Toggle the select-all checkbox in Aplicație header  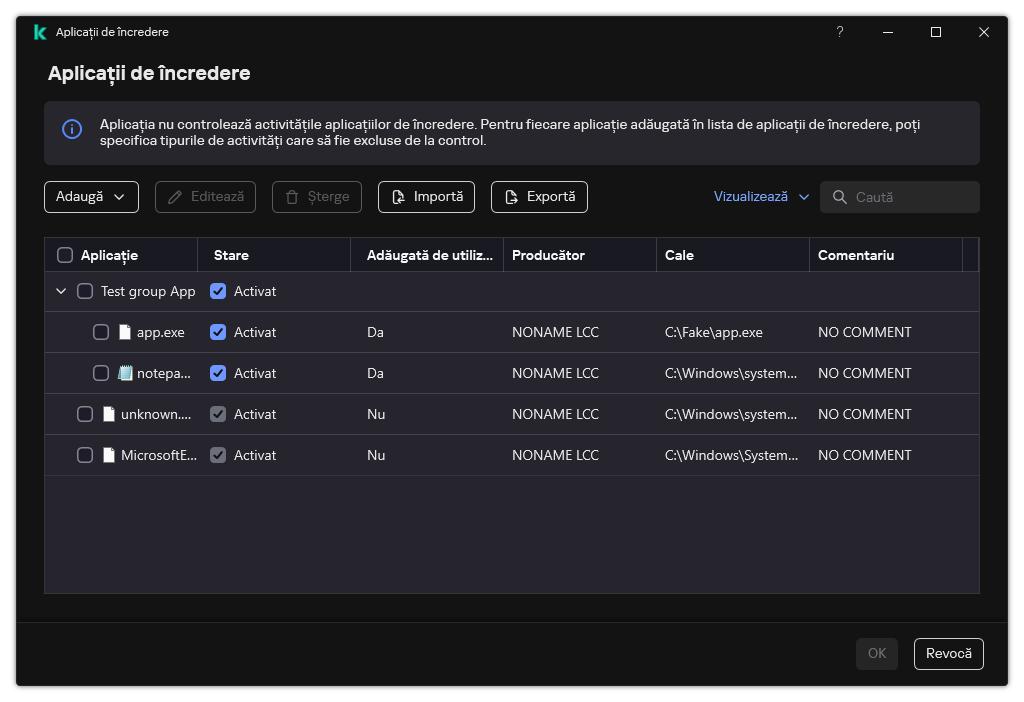pyautogui.click(x=65, y=255)
